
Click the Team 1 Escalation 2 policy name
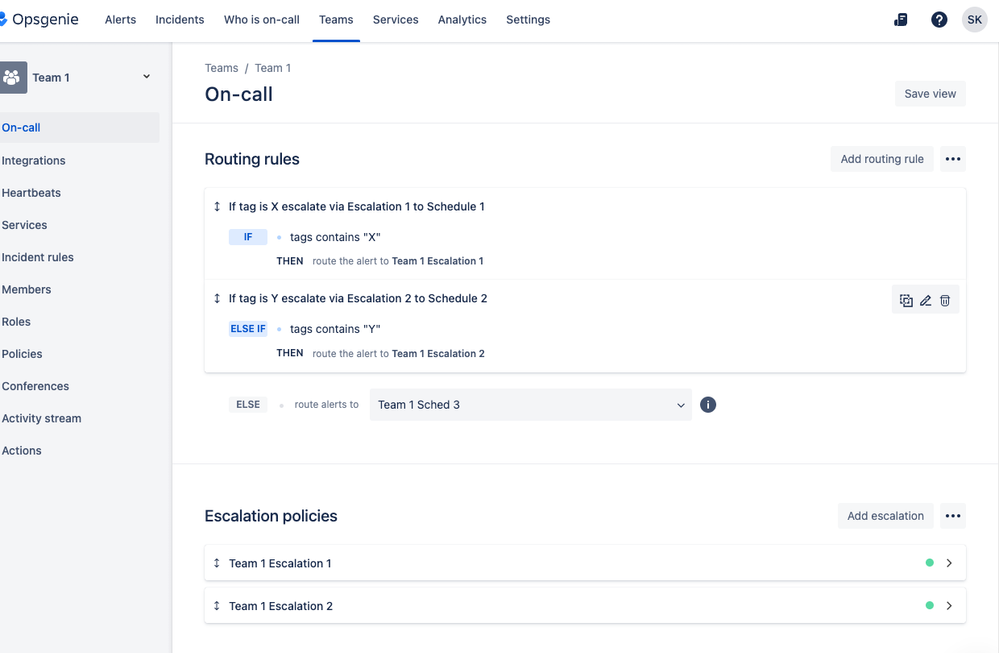coord(281,606)
